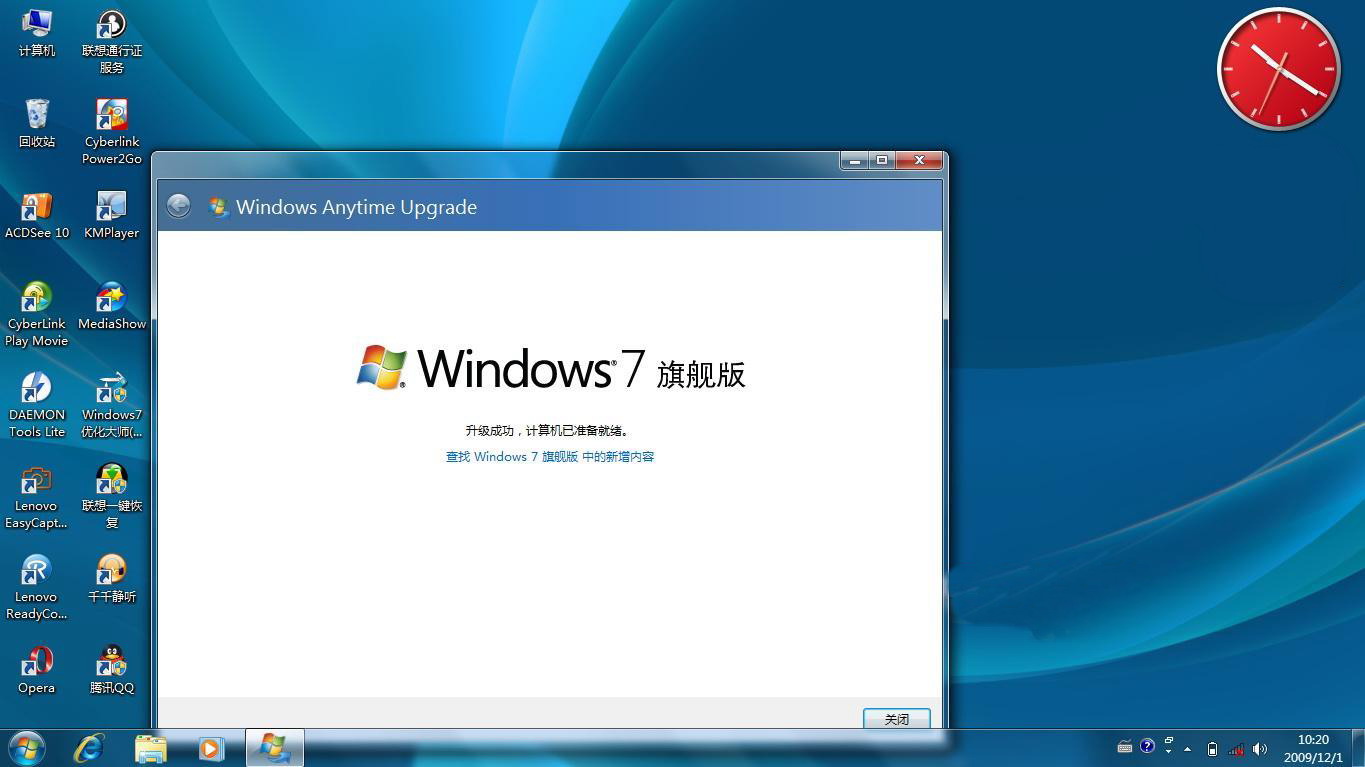Open the language bar options chevron

pyautogui.click(x=1168, y=749)
